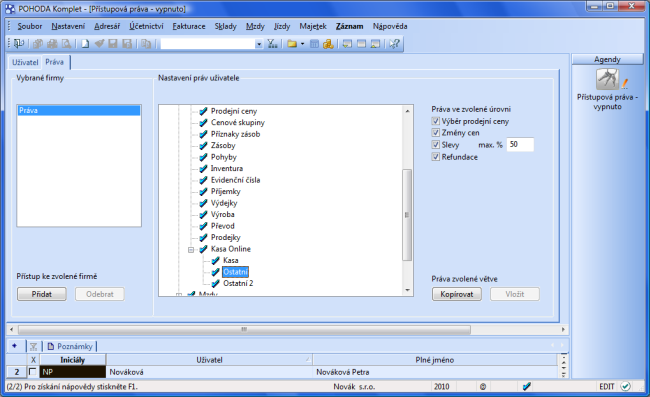Click the save floppy disk icon
The image size is (650, 397).
(x=113, y=44)
